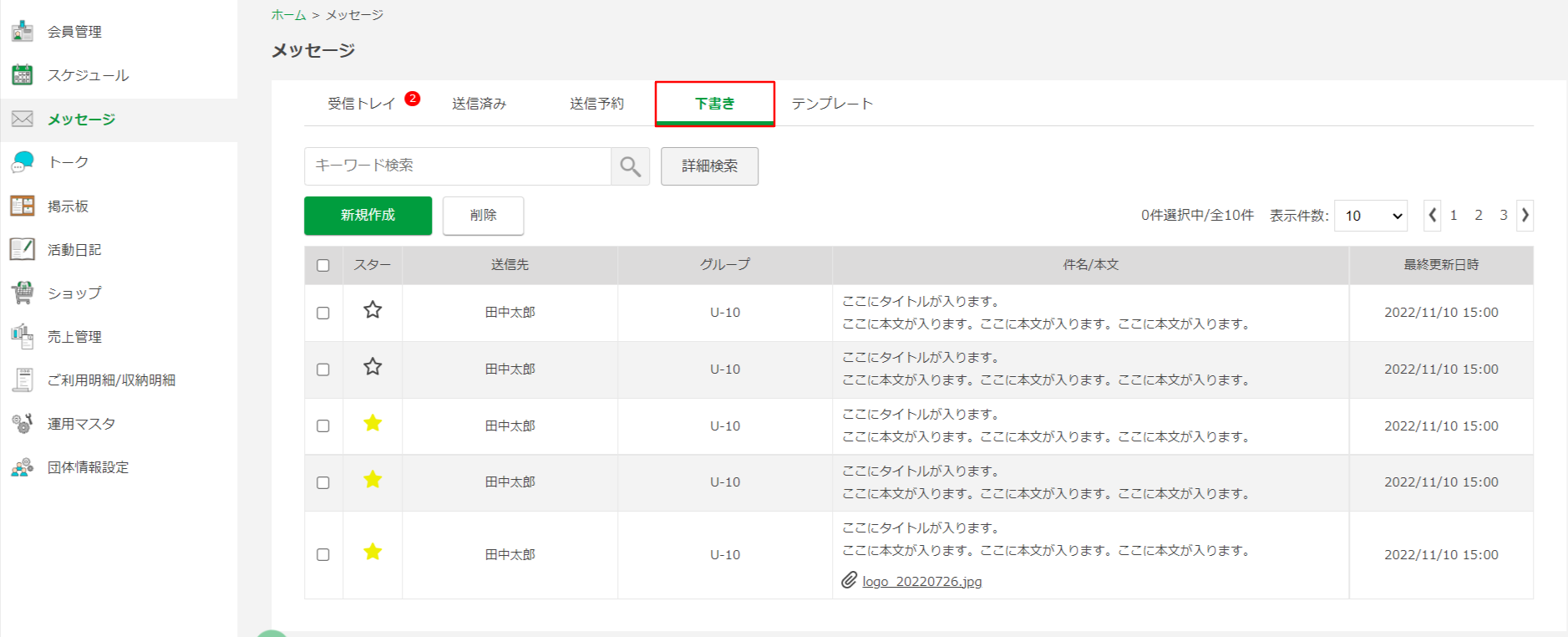Open 売上管理 in the sidebar
Viewport: 1568px width, 637px height.
point(74,336)
